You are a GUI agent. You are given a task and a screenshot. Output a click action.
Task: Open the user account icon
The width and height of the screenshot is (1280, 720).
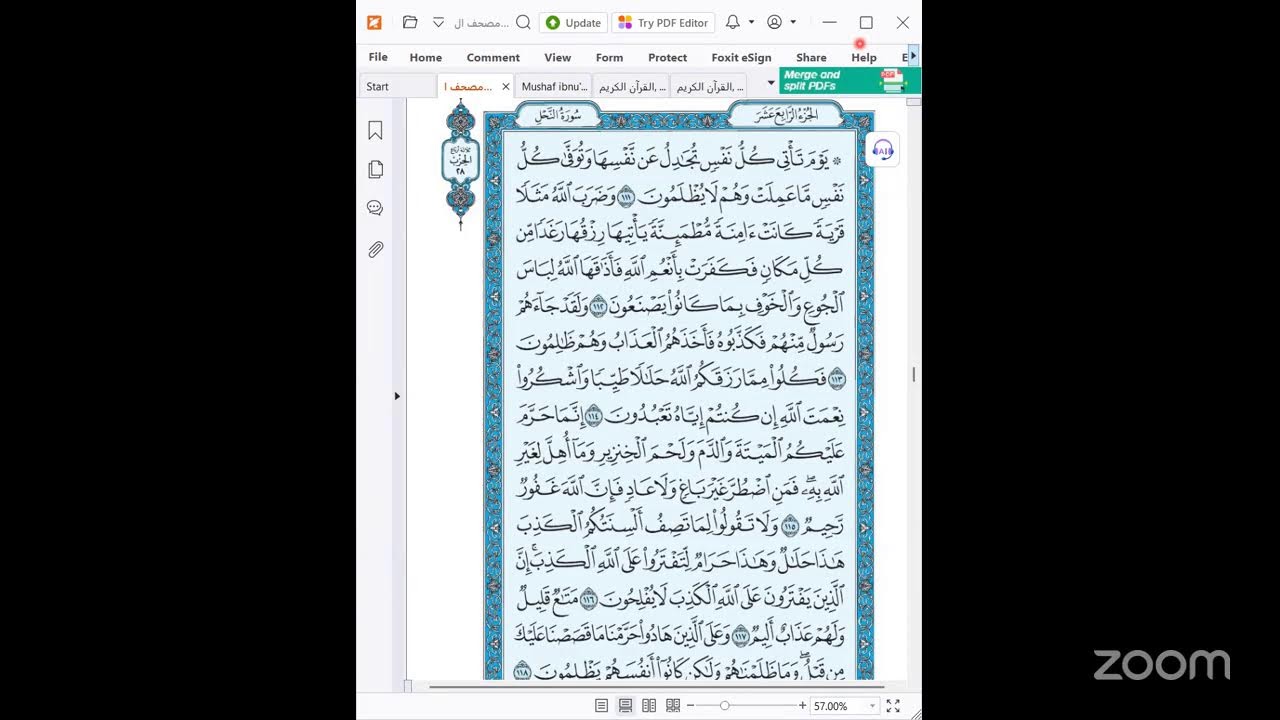pyautogui.click(x=774, y=22)
